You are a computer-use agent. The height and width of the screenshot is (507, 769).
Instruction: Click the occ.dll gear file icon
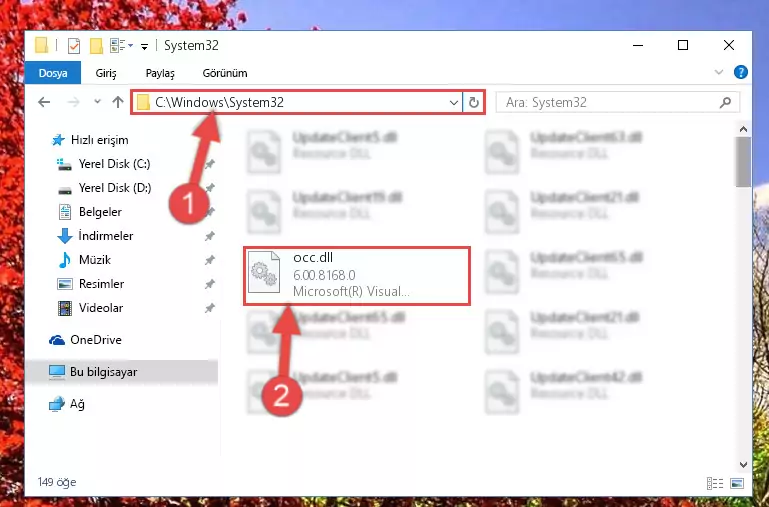(x=264, y=273)
